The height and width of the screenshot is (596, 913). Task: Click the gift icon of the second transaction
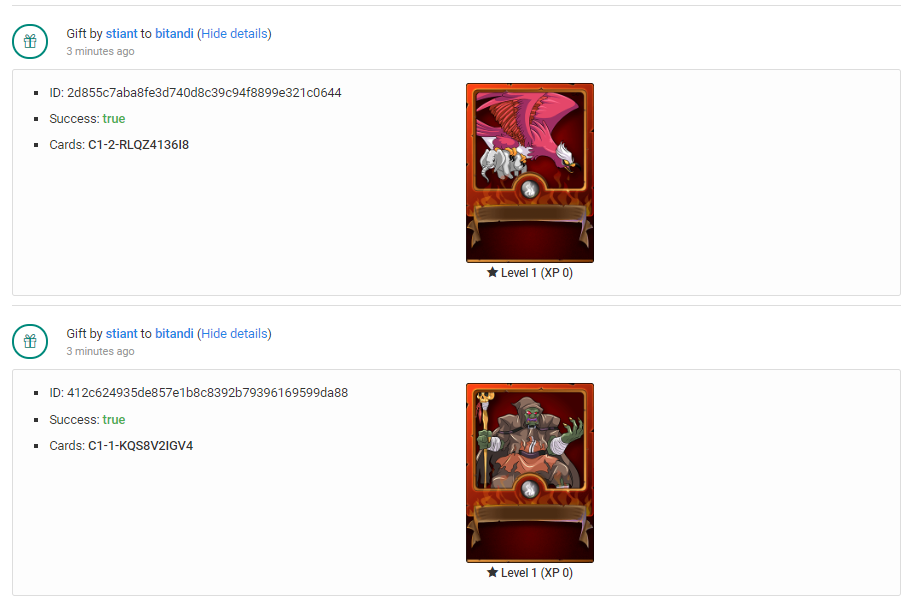point(30,342)
